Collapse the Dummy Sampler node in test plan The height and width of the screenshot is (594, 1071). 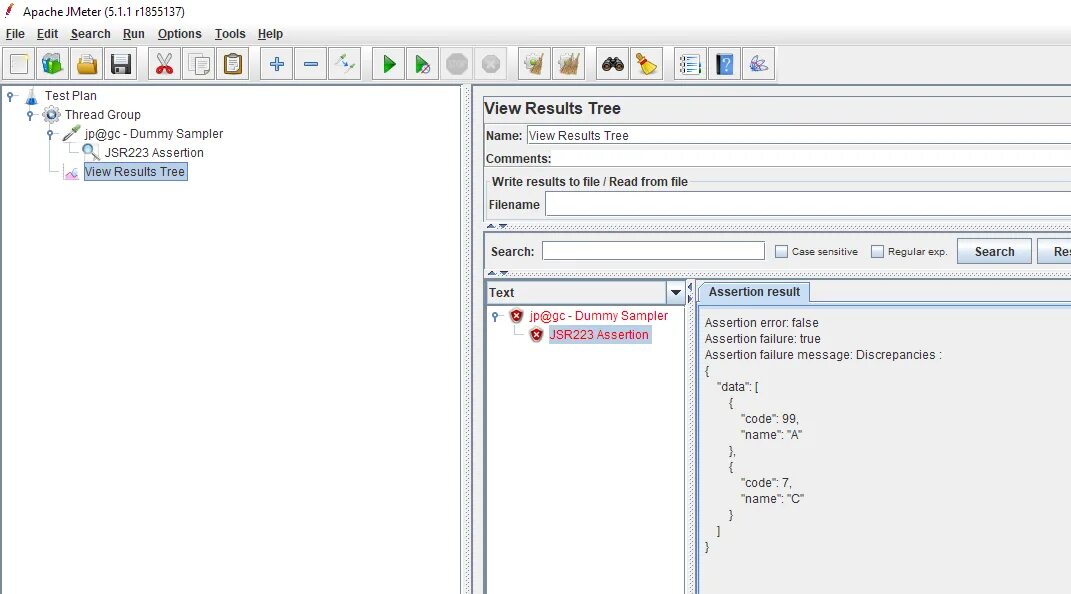50,135
